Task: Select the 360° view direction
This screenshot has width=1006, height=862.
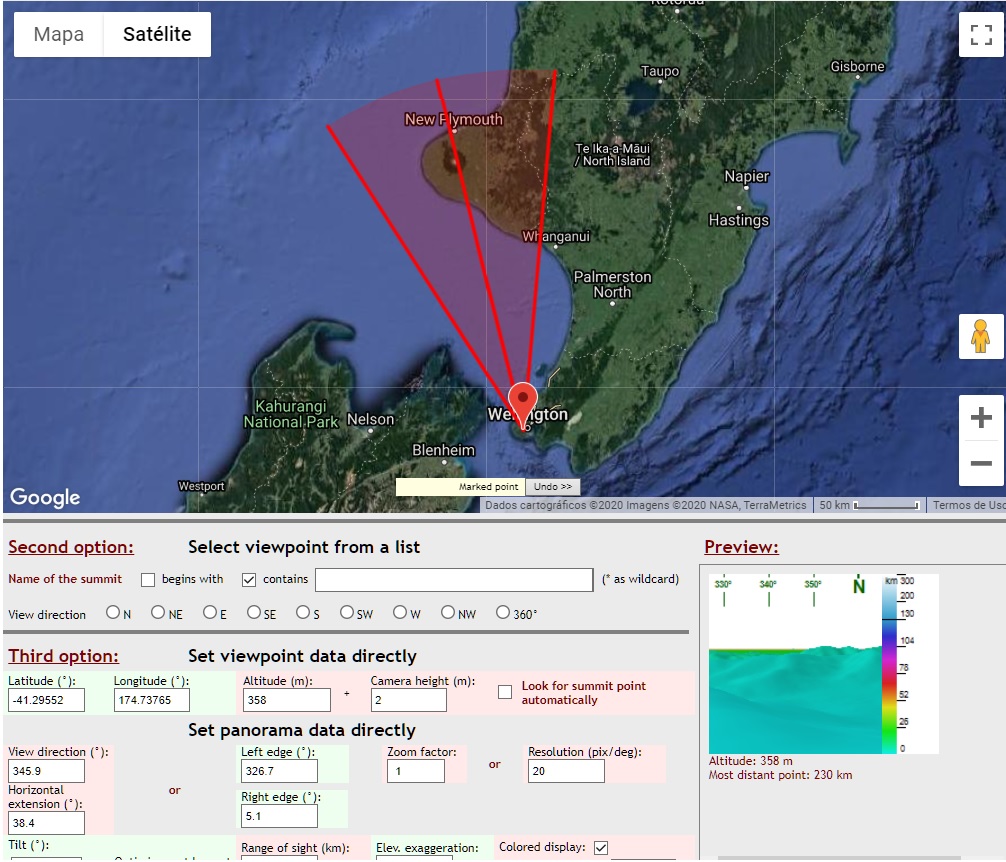Action: pos(503,613)
